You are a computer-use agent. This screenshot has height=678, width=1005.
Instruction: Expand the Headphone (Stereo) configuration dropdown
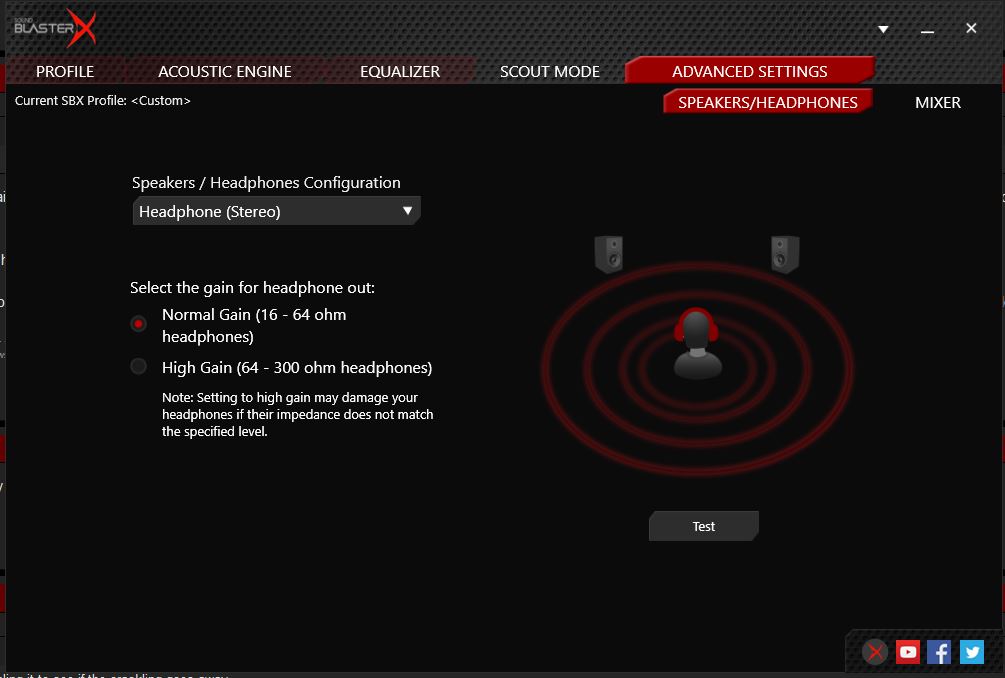[x=276, y=211]
